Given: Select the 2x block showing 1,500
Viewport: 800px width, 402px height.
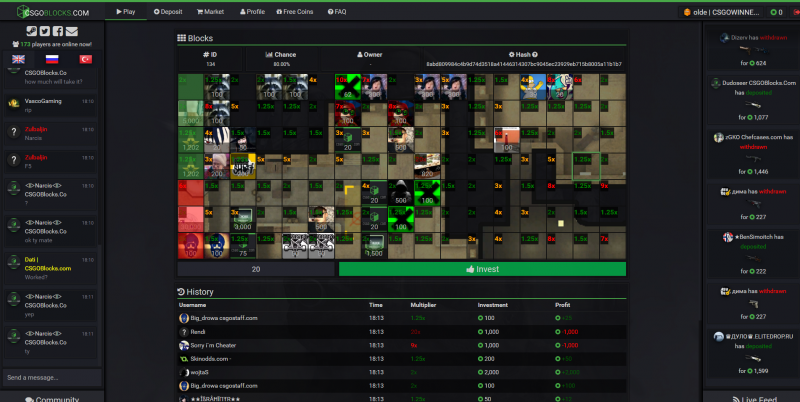Looking at the screenshot, I should 374,246.
